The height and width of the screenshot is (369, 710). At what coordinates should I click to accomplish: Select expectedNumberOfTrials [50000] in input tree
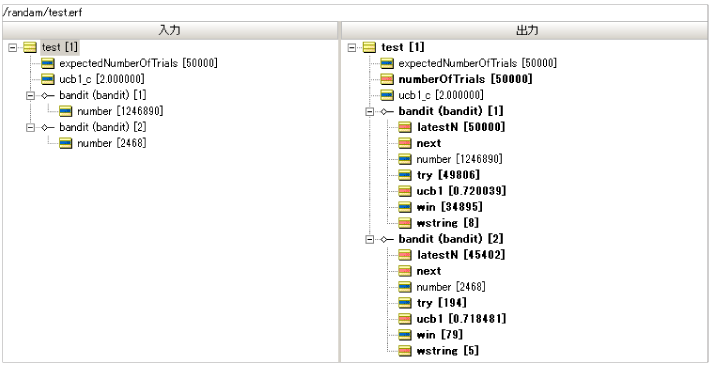click(x=139, y=63)
